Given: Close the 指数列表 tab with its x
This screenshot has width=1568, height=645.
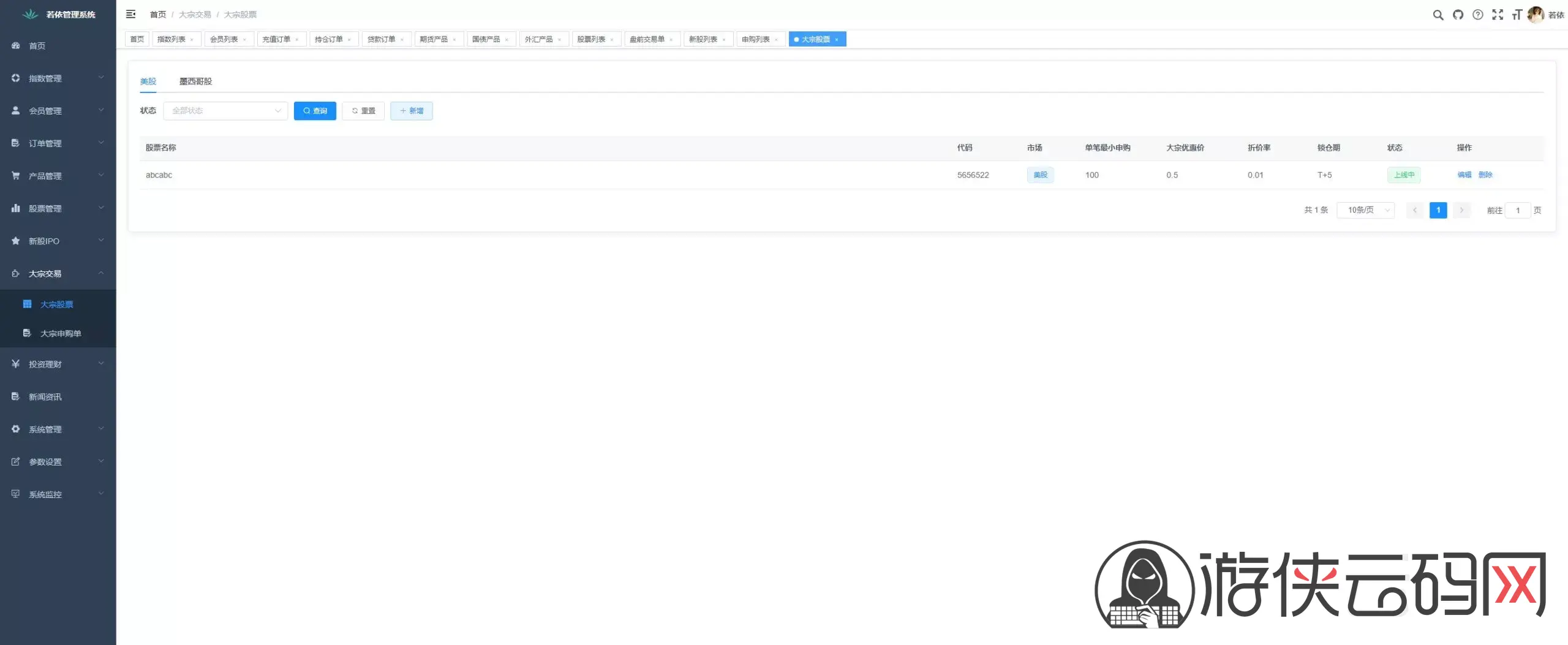Looking at the screenshot, I should pyautogui.click(x=192, y=40).
